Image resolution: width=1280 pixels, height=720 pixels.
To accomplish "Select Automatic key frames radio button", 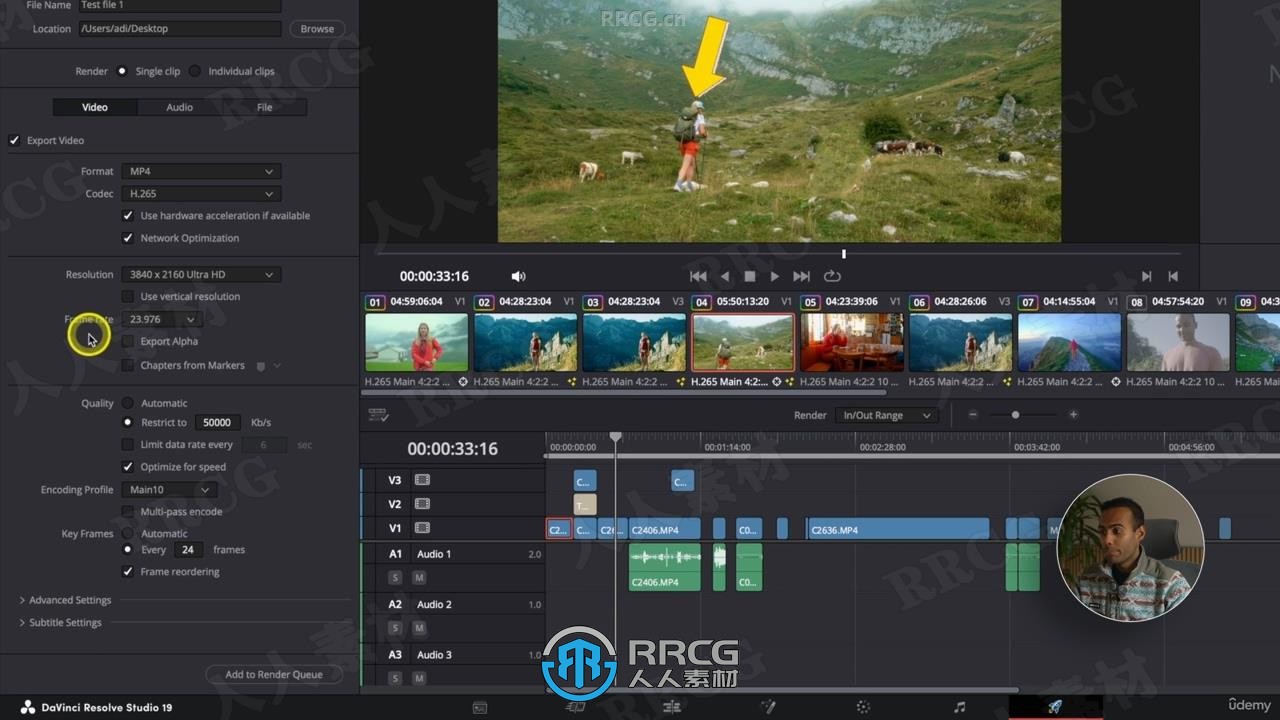I will tap(127, 533).
